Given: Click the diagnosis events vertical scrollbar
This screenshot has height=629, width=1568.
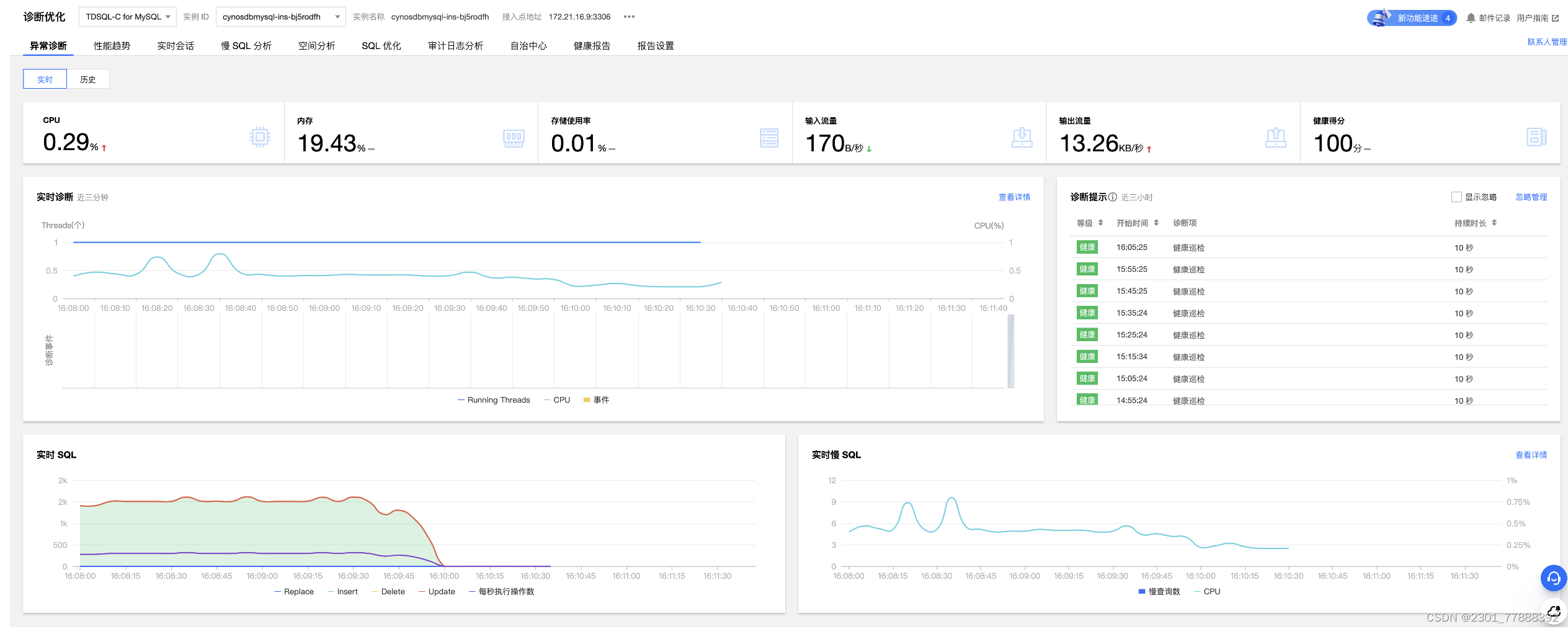Looking at the screenshot, I should click(x=1011, y=352).
